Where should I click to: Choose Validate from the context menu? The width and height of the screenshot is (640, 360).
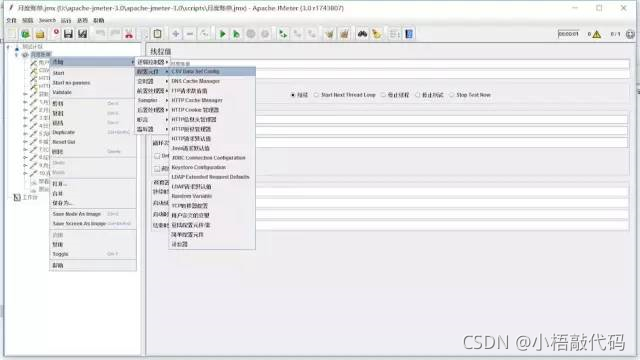[93, 92]
